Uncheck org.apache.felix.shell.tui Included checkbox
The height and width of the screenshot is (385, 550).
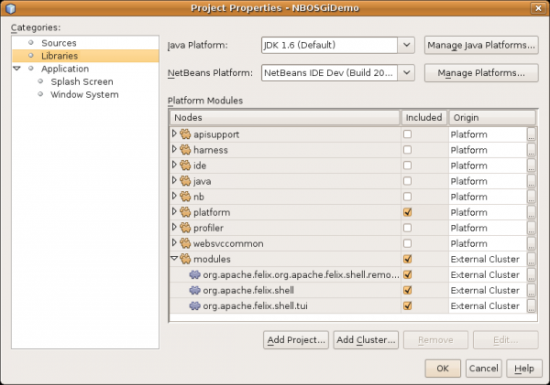coord(407,306)
